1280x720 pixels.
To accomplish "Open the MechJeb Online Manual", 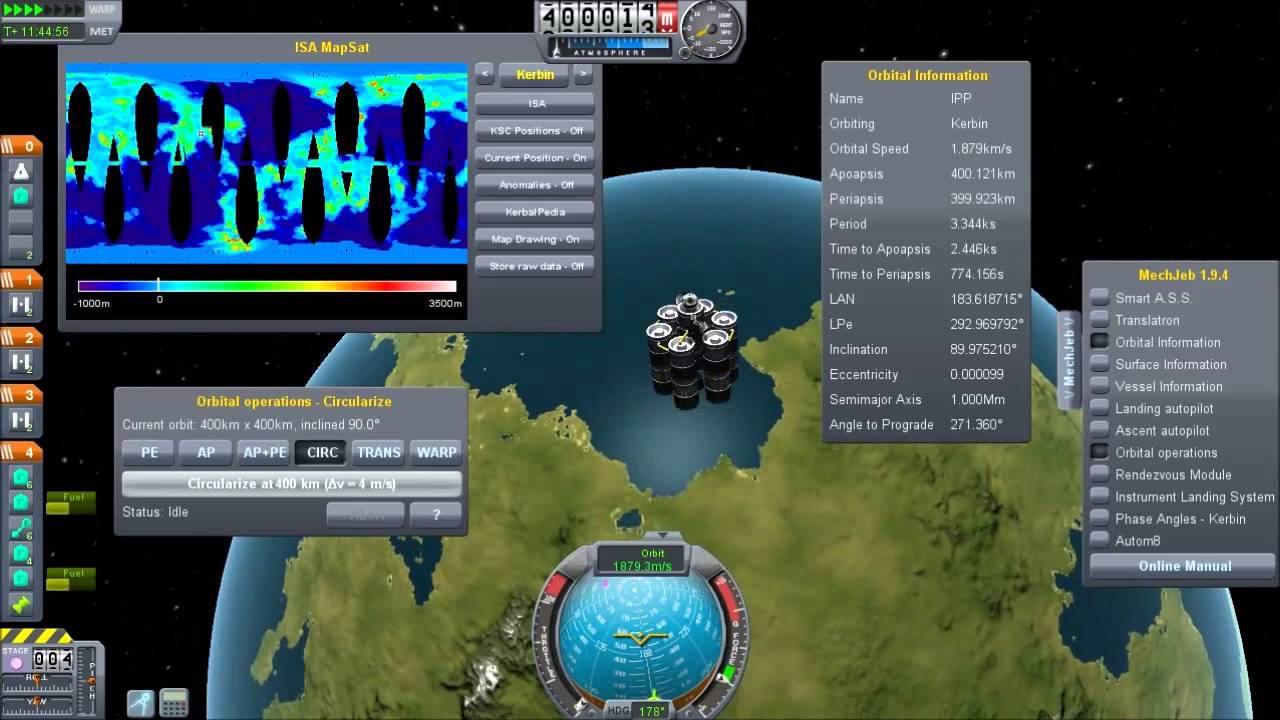I will (1184, 566).
